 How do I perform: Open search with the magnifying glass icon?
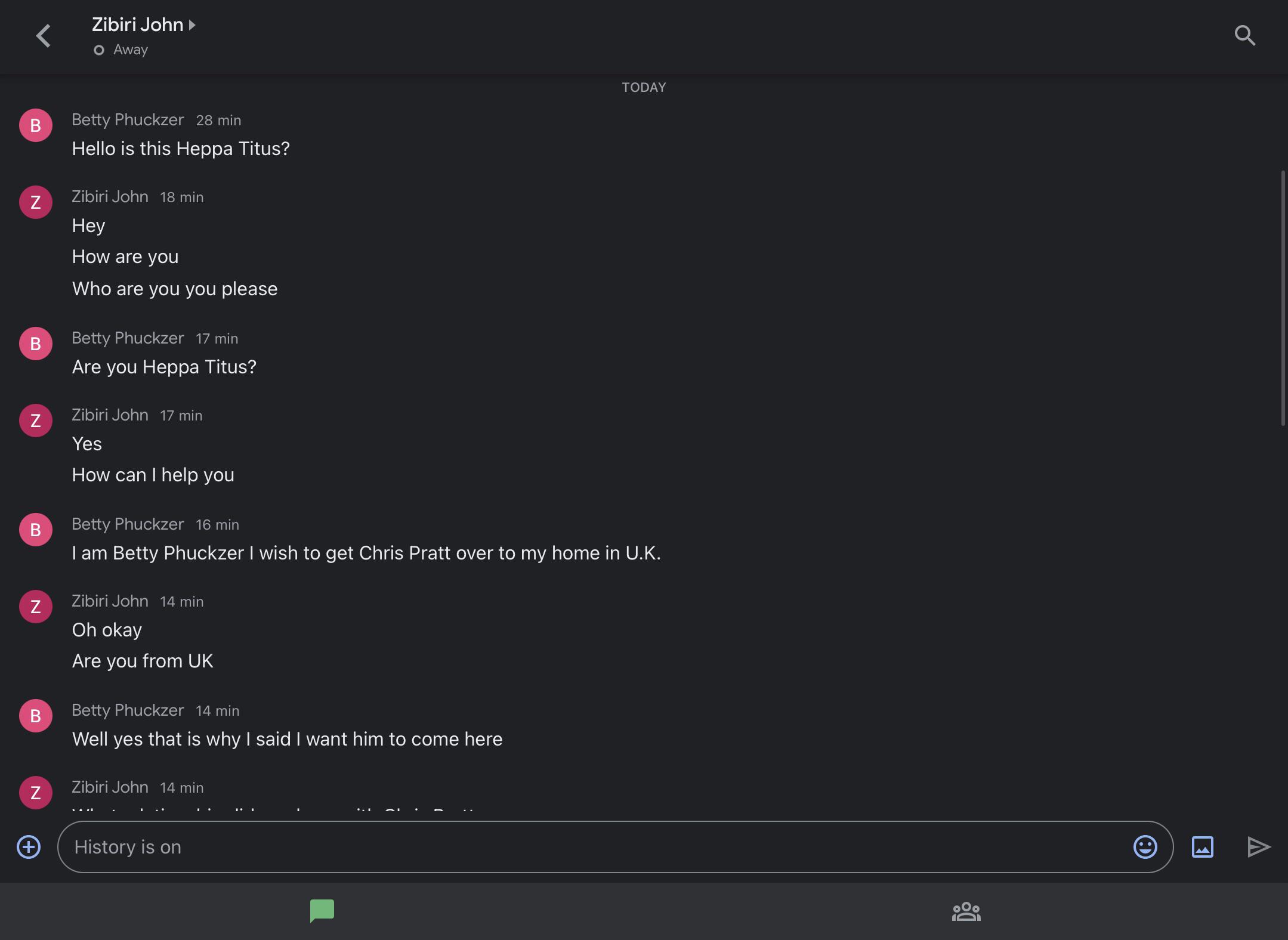coord(1244,36)
